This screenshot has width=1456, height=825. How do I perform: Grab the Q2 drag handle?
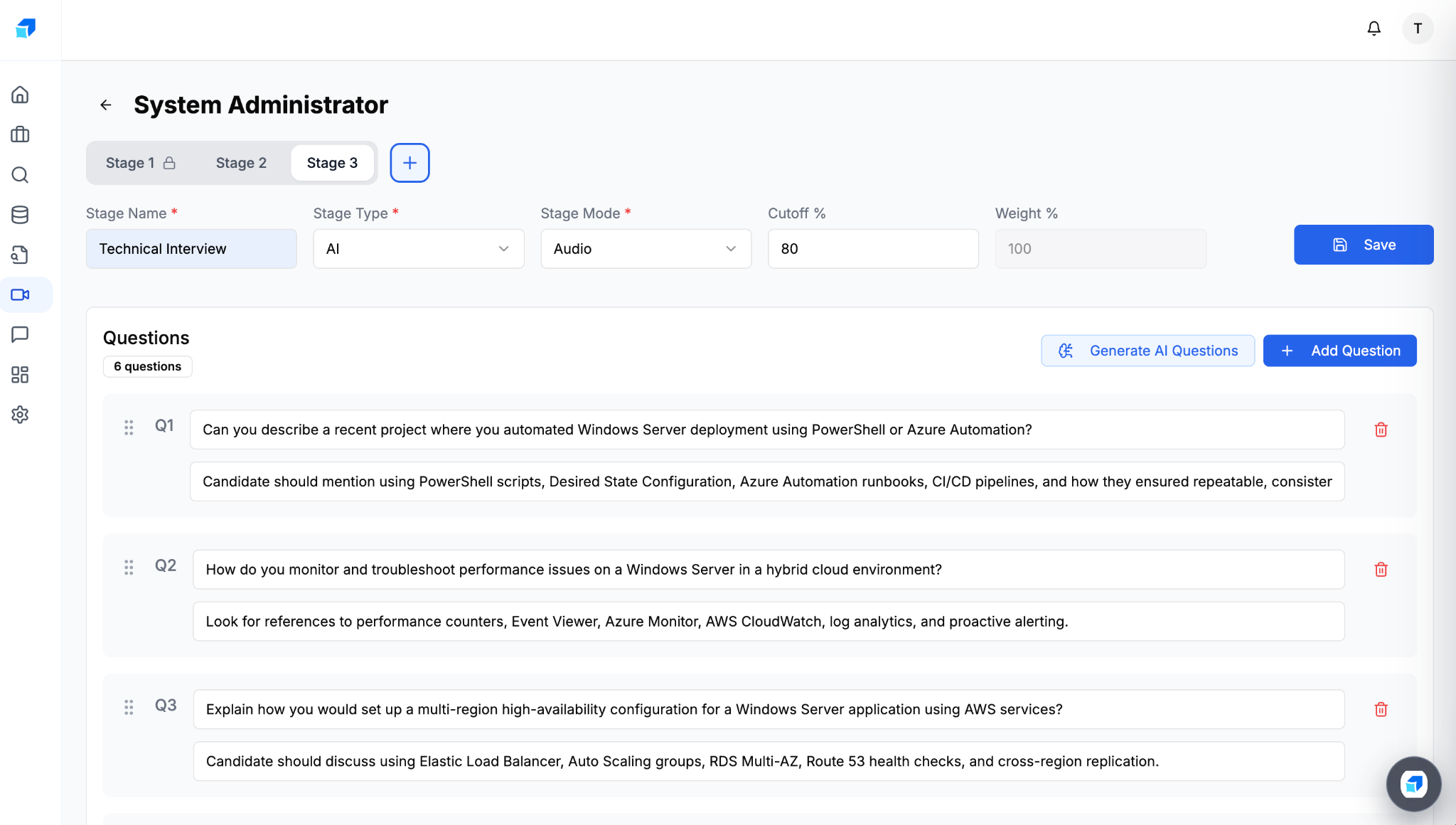(129, 568)
